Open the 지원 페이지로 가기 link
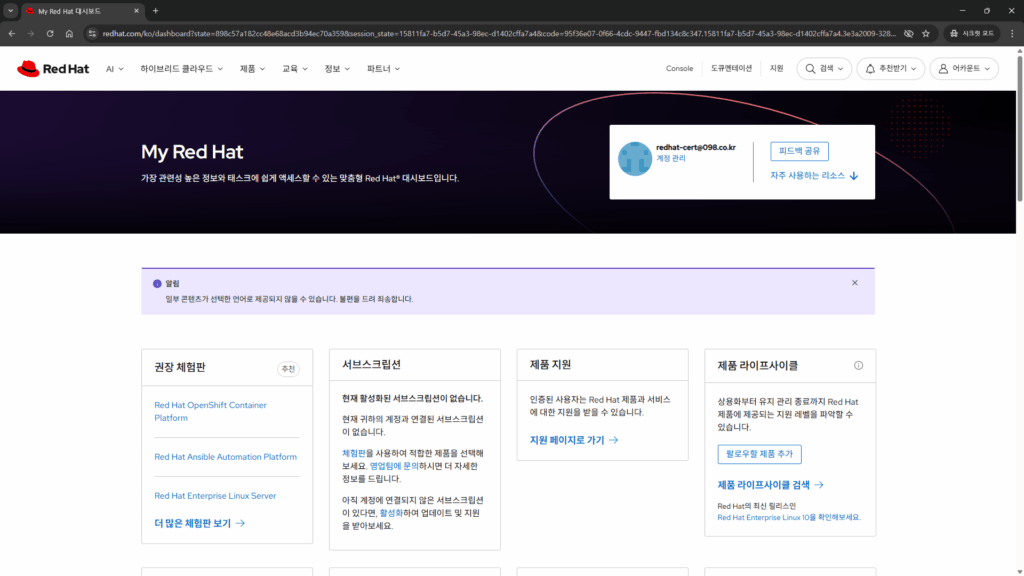This screenshot has width=1024, height=576. click(x=573, y=440)
